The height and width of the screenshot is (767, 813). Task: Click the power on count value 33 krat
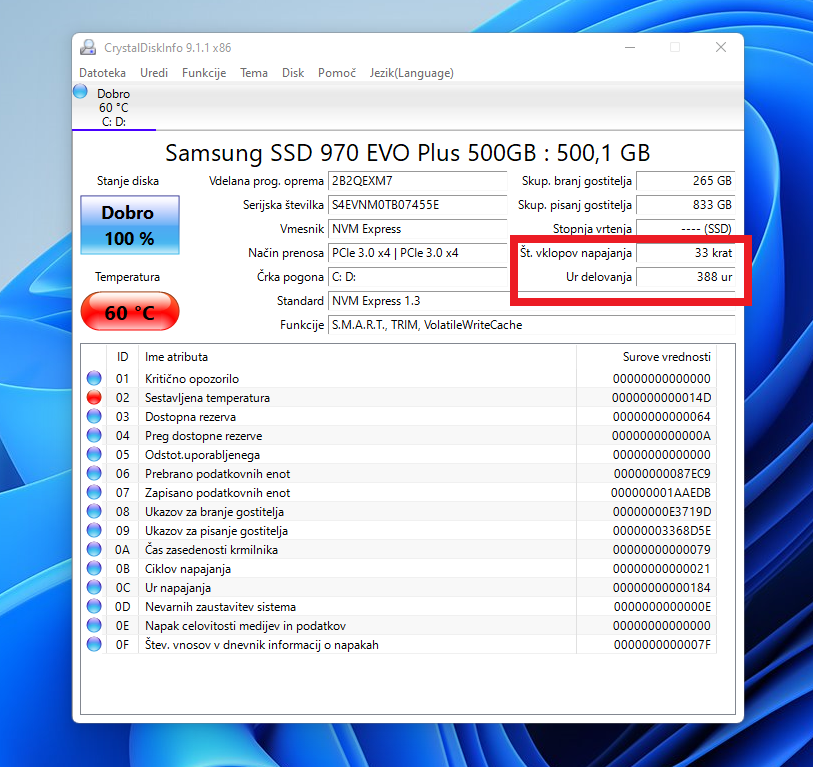click(685, 253)
